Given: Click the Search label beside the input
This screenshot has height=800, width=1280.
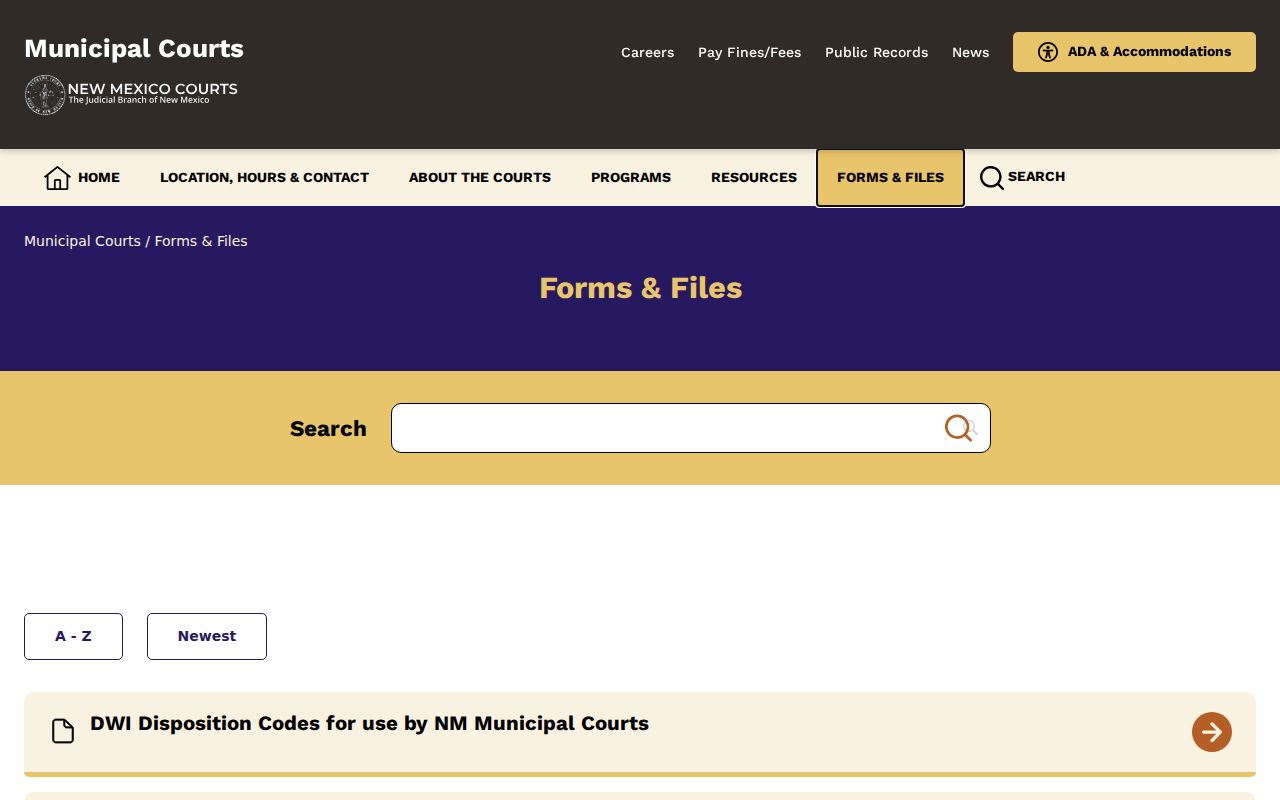Looking at the screenshot, I should point(328,428).
